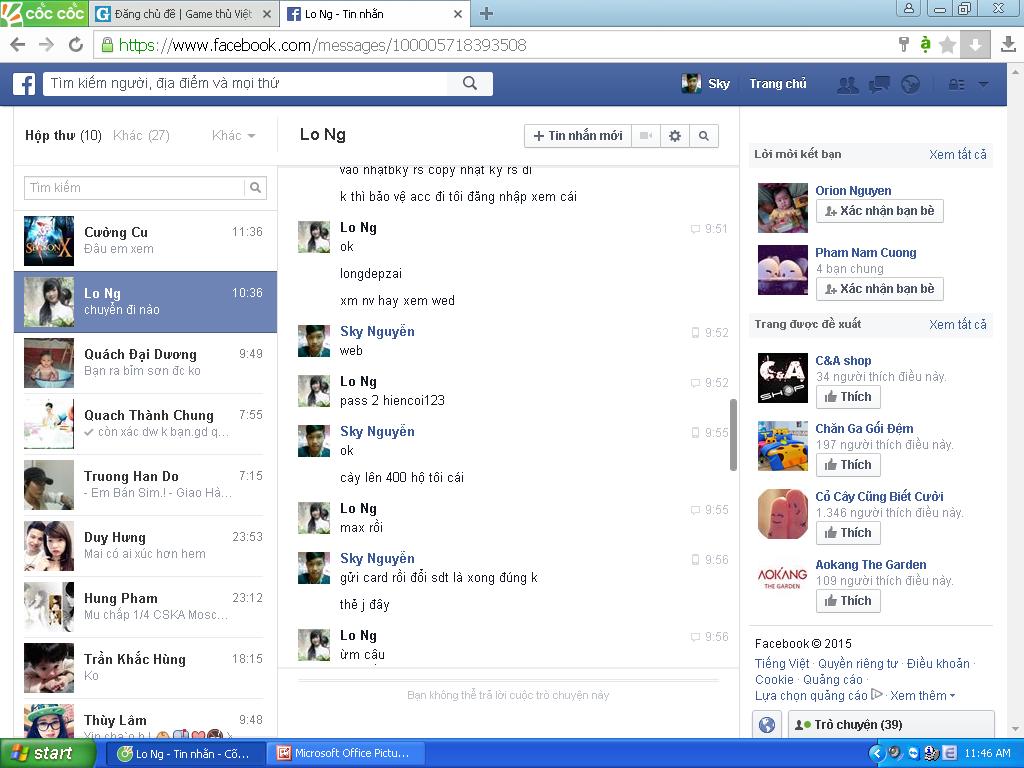
Task: Switch to the Đăng chủ đề browser tab
Action: [183, 14]
